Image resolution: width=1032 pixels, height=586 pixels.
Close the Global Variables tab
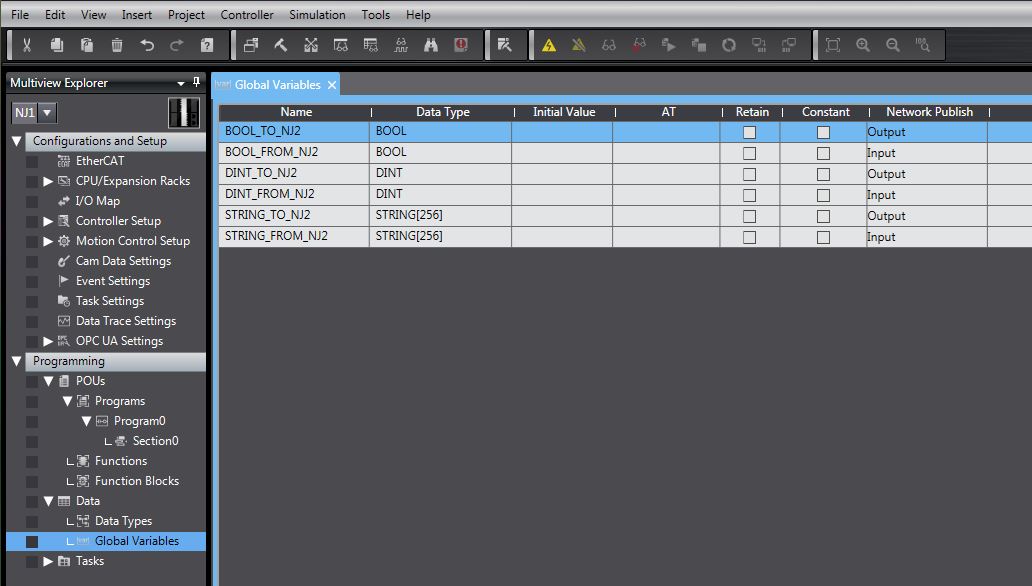click(332, 85)
